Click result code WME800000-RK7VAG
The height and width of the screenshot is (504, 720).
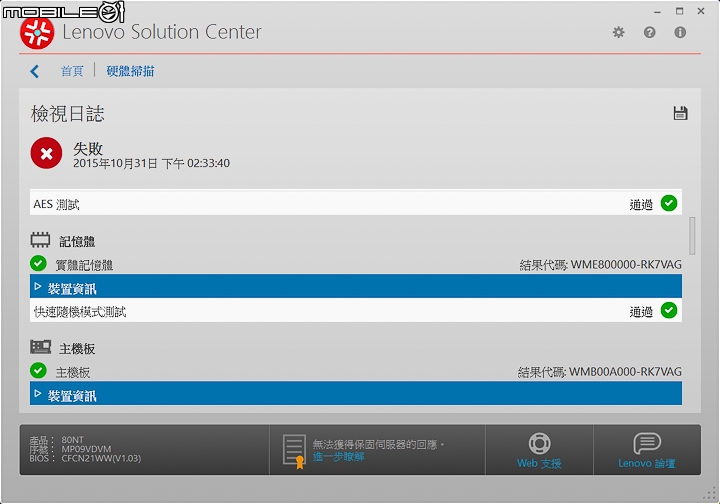pos(626,264)
